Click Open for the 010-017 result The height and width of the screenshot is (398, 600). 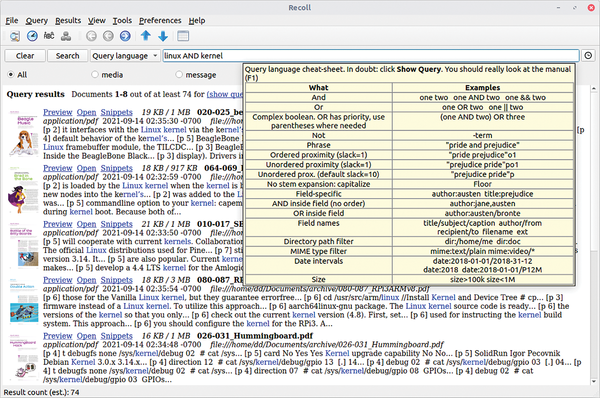click(86, 224)
